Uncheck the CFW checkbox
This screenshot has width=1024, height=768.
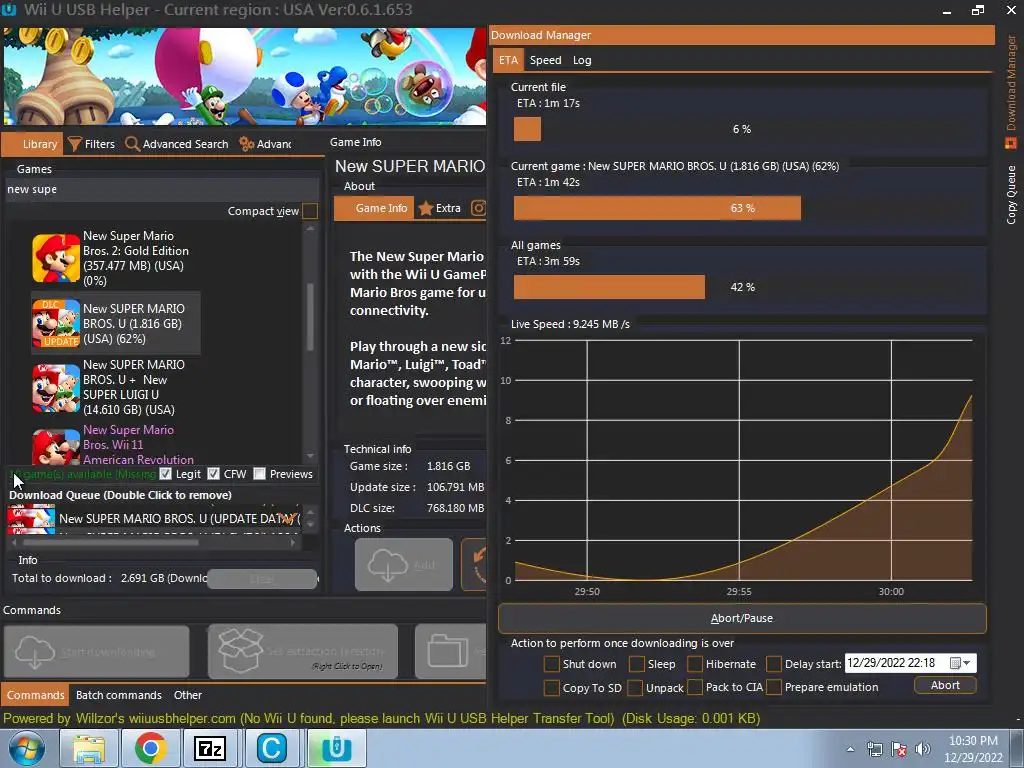(x=213, y=474)
